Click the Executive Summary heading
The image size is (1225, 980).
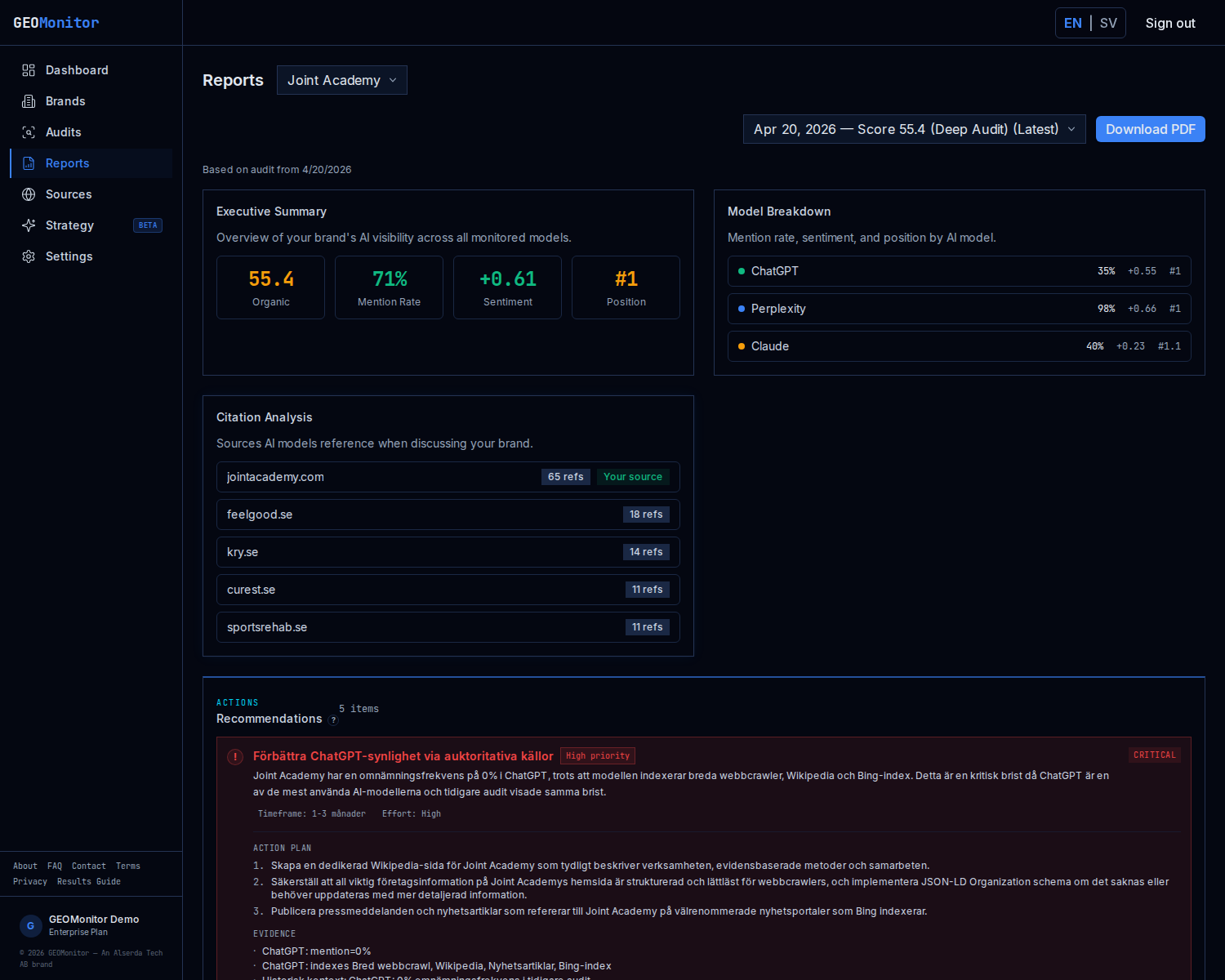[x=271, y=212]
